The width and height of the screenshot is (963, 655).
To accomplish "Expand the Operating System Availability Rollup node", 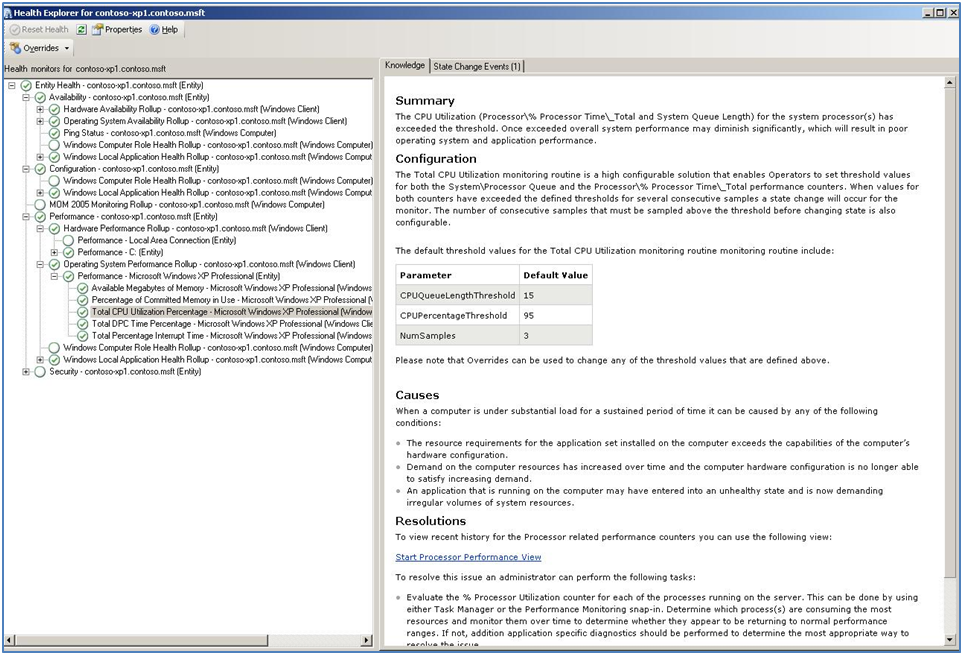I will [40, 121].
